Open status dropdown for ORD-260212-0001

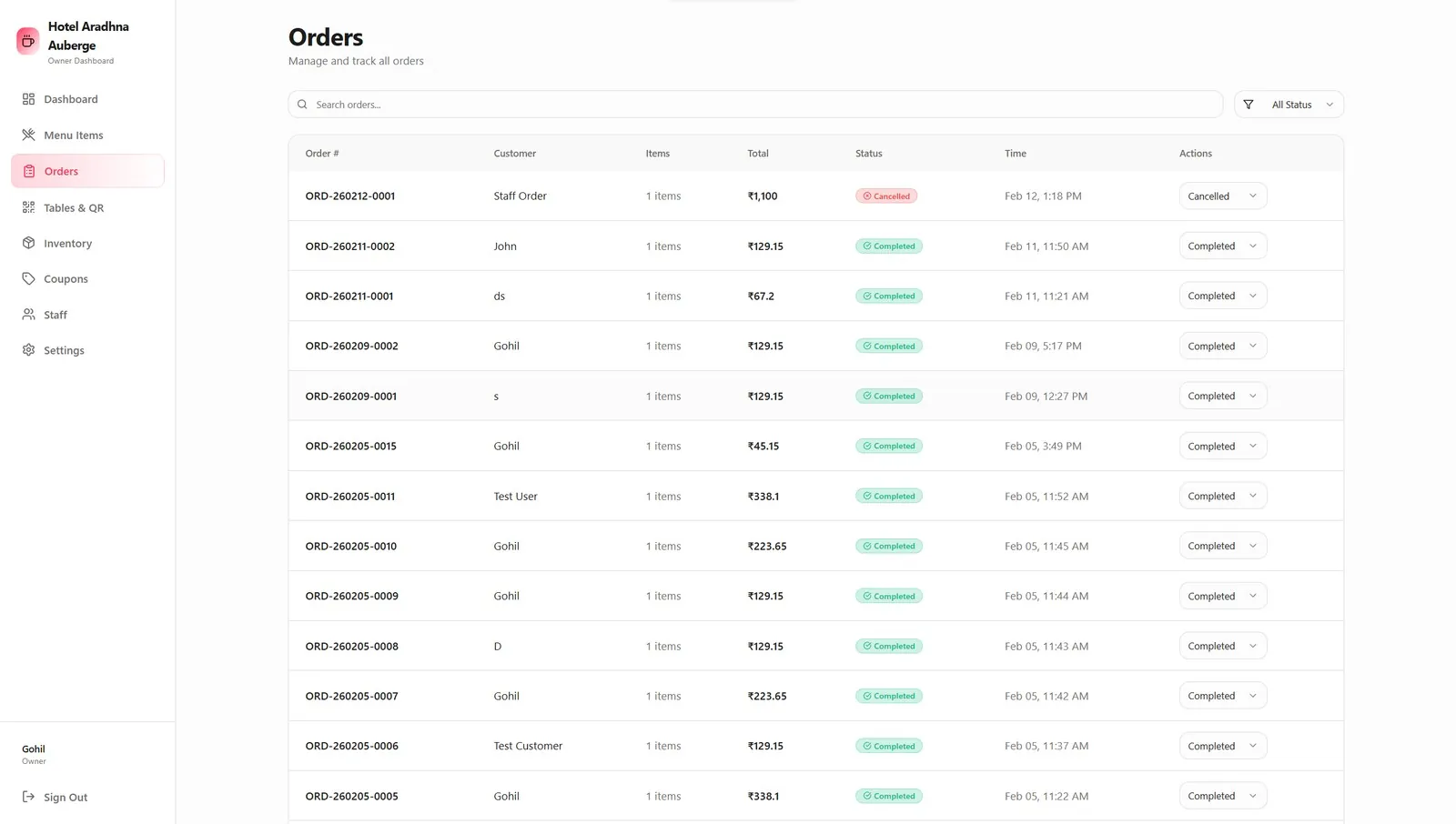coord(1223,196)
